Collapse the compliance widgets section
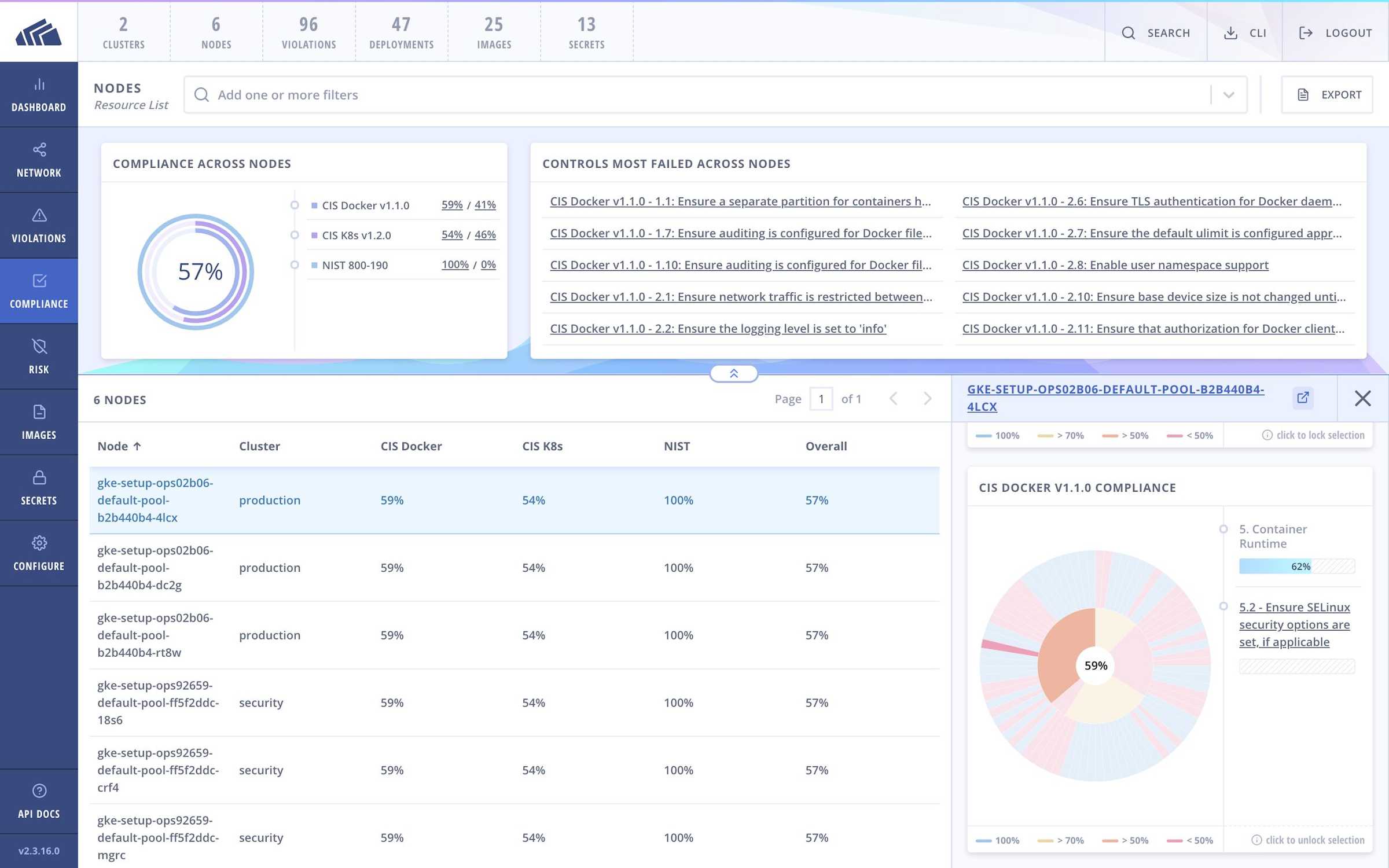This screenshot has width=1389, height=868. 734,374
